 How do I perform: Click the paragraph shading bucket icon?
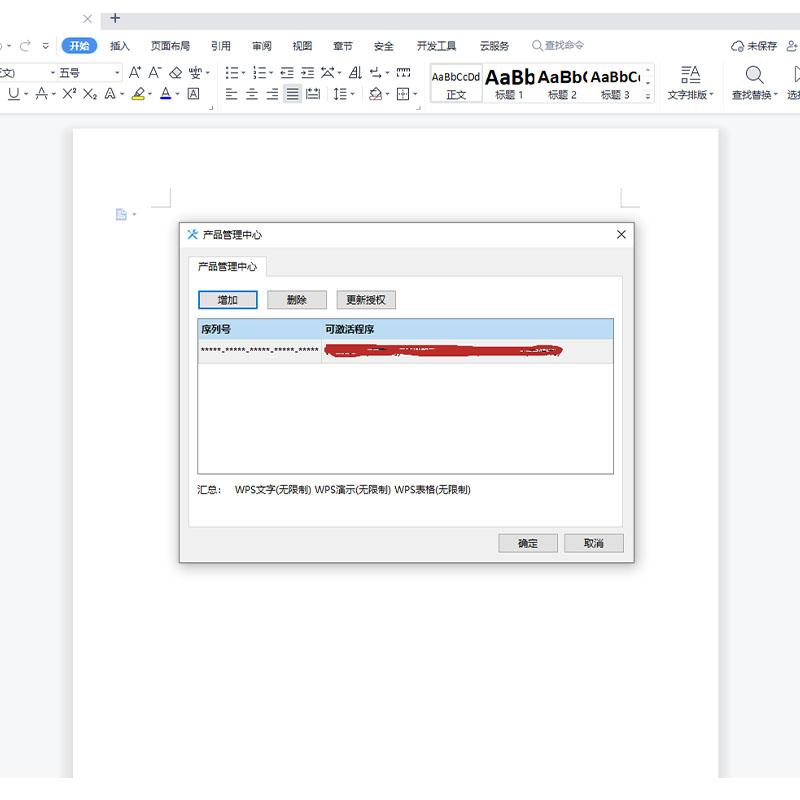click(x=376, y=94)
